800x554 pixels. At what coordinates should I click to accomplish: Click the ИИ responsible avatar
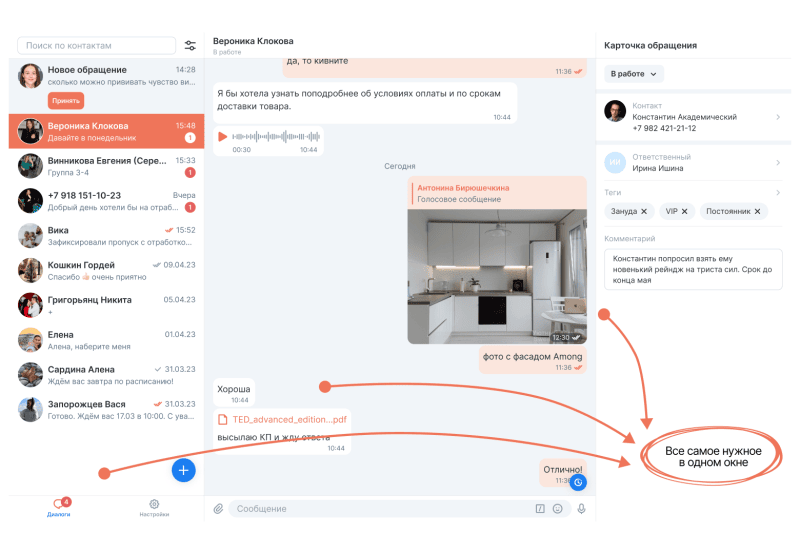tap(615, 162)
